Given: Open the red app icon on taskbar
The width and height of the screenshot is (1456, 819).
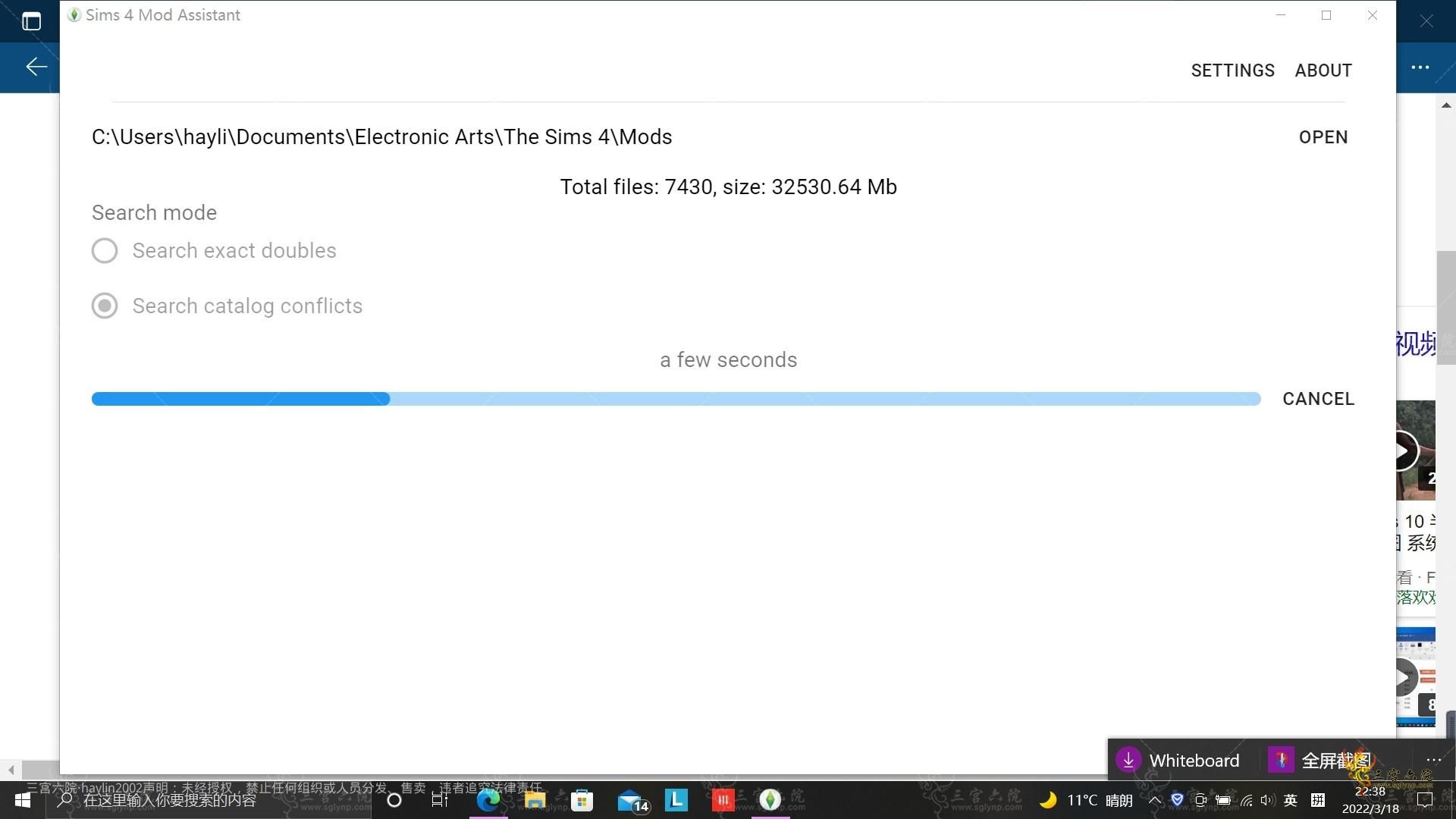Looking at the screenshot, I should 723,800.
